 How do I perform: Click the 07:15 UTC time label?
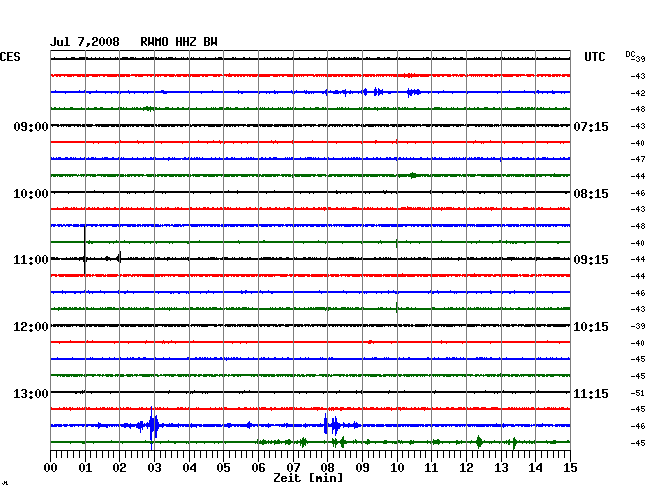[x=591, y=126]
